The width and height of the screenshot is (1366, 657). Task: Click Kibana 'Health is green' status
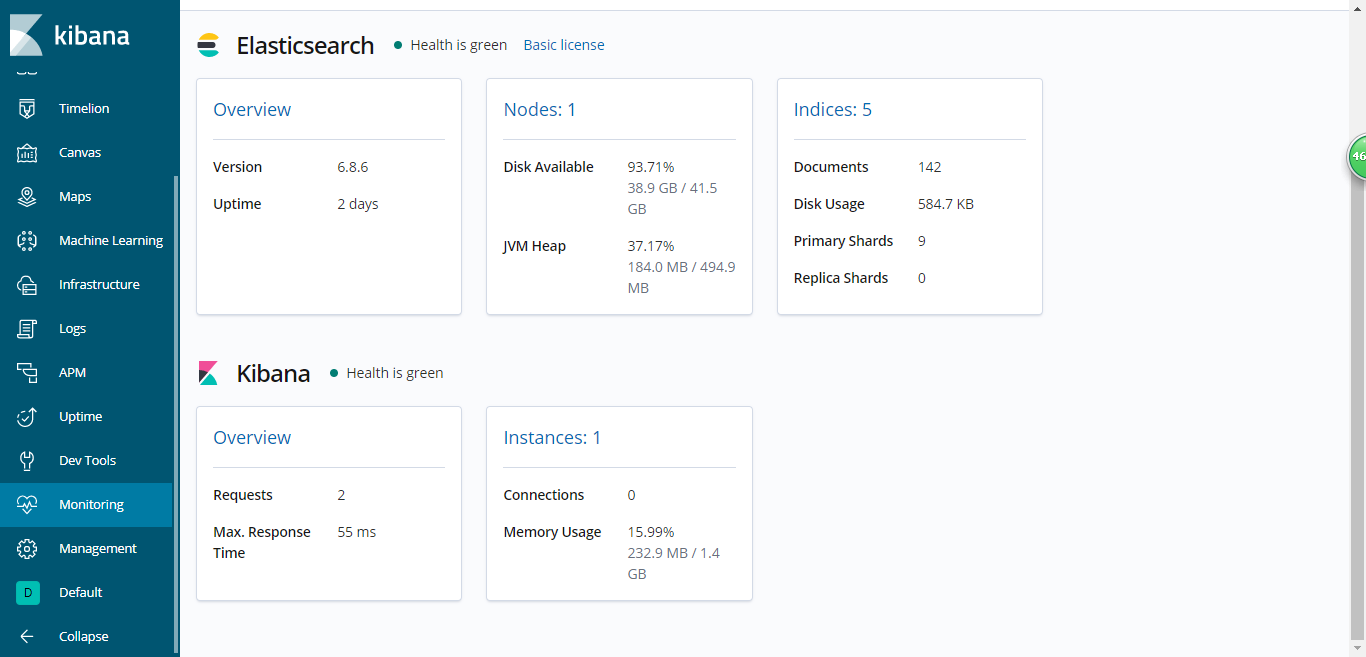[386, 373]
